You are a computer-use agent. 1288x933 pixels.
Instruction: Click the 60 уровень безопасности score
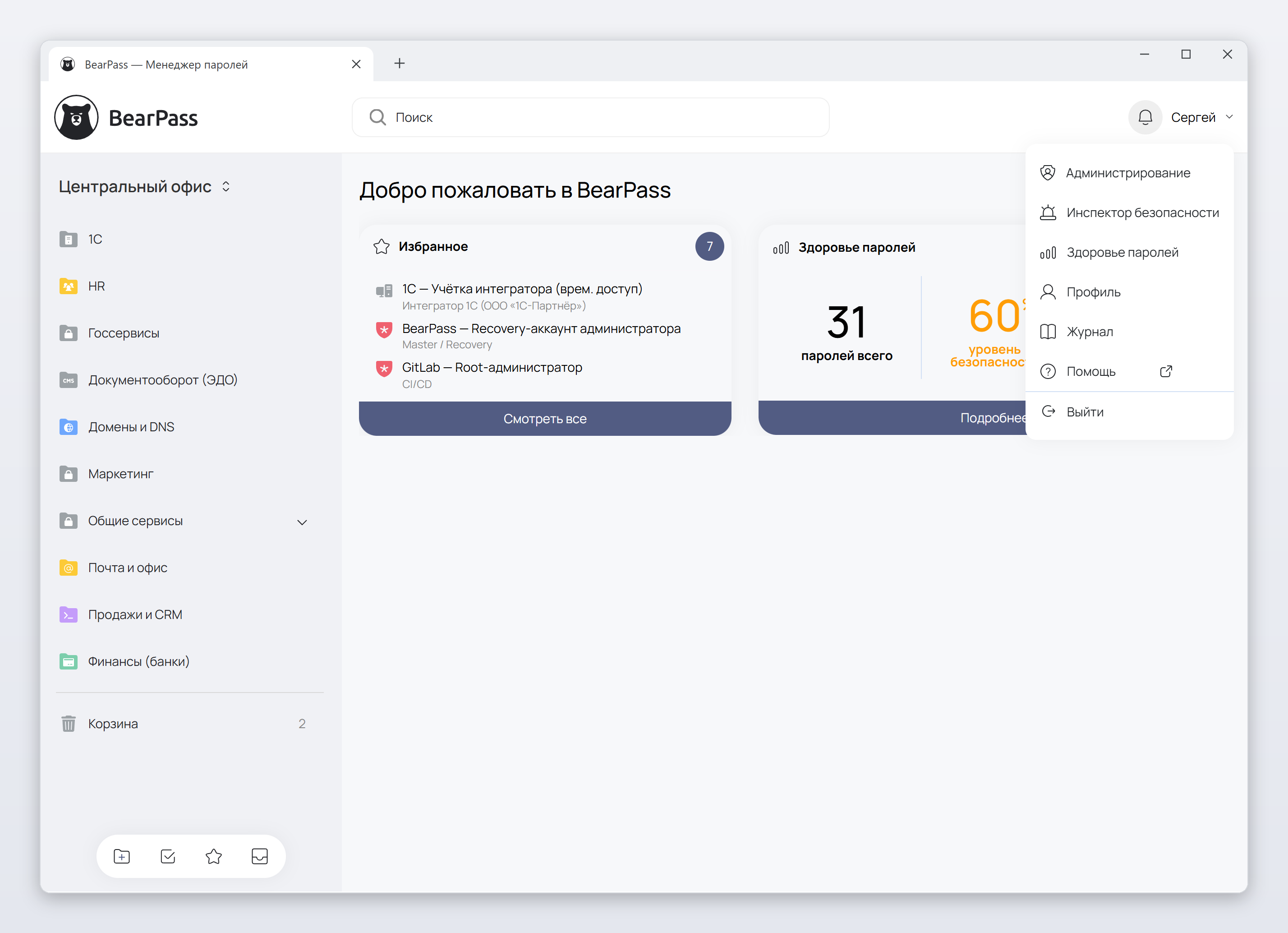coord(988,333)
